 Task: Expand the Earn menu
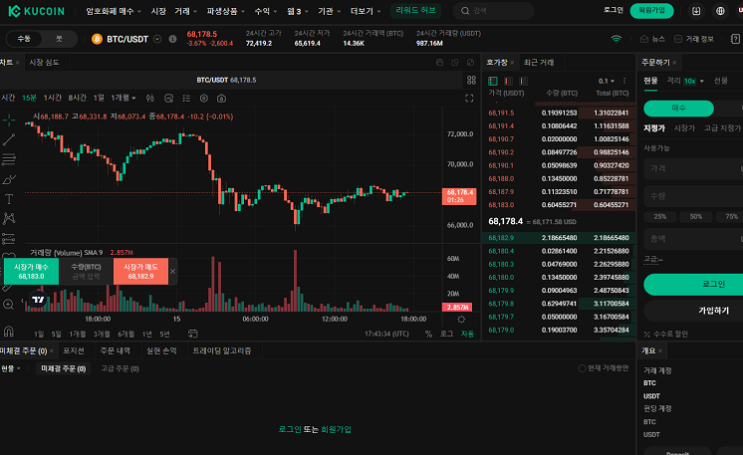pos(266,11)
